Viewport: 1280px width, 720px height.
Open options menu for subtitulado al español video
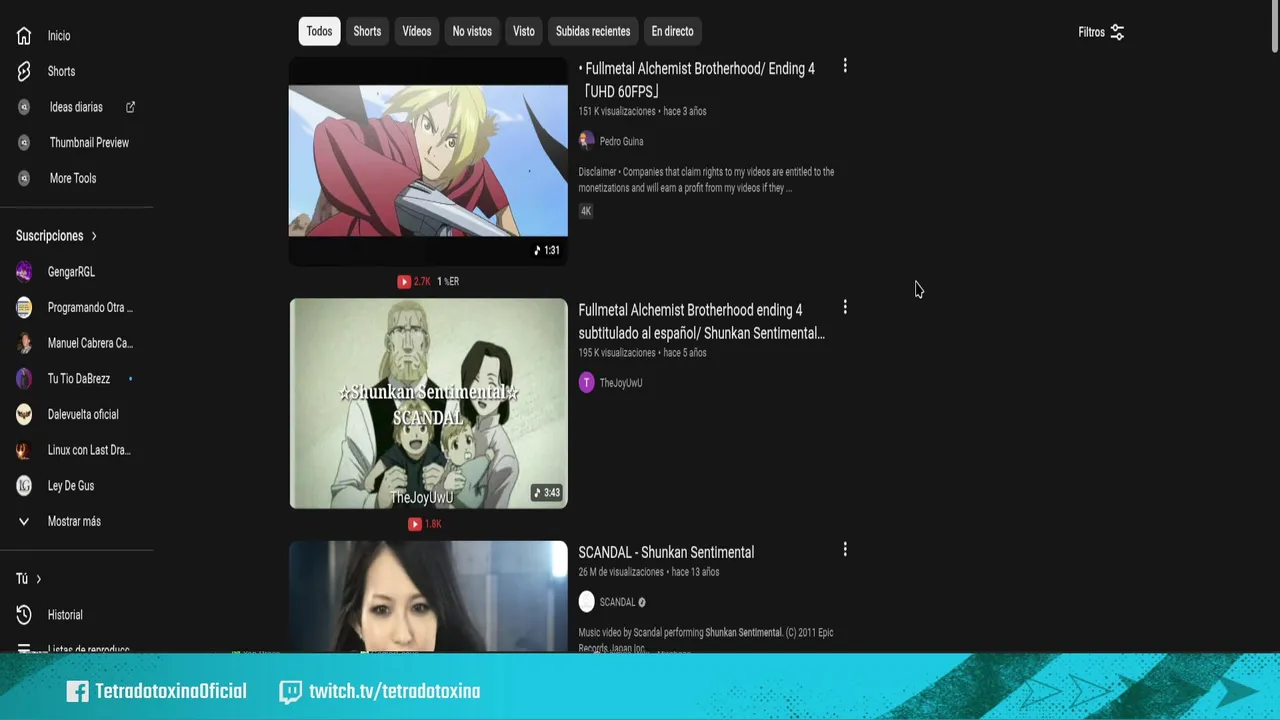click(845, 307)
